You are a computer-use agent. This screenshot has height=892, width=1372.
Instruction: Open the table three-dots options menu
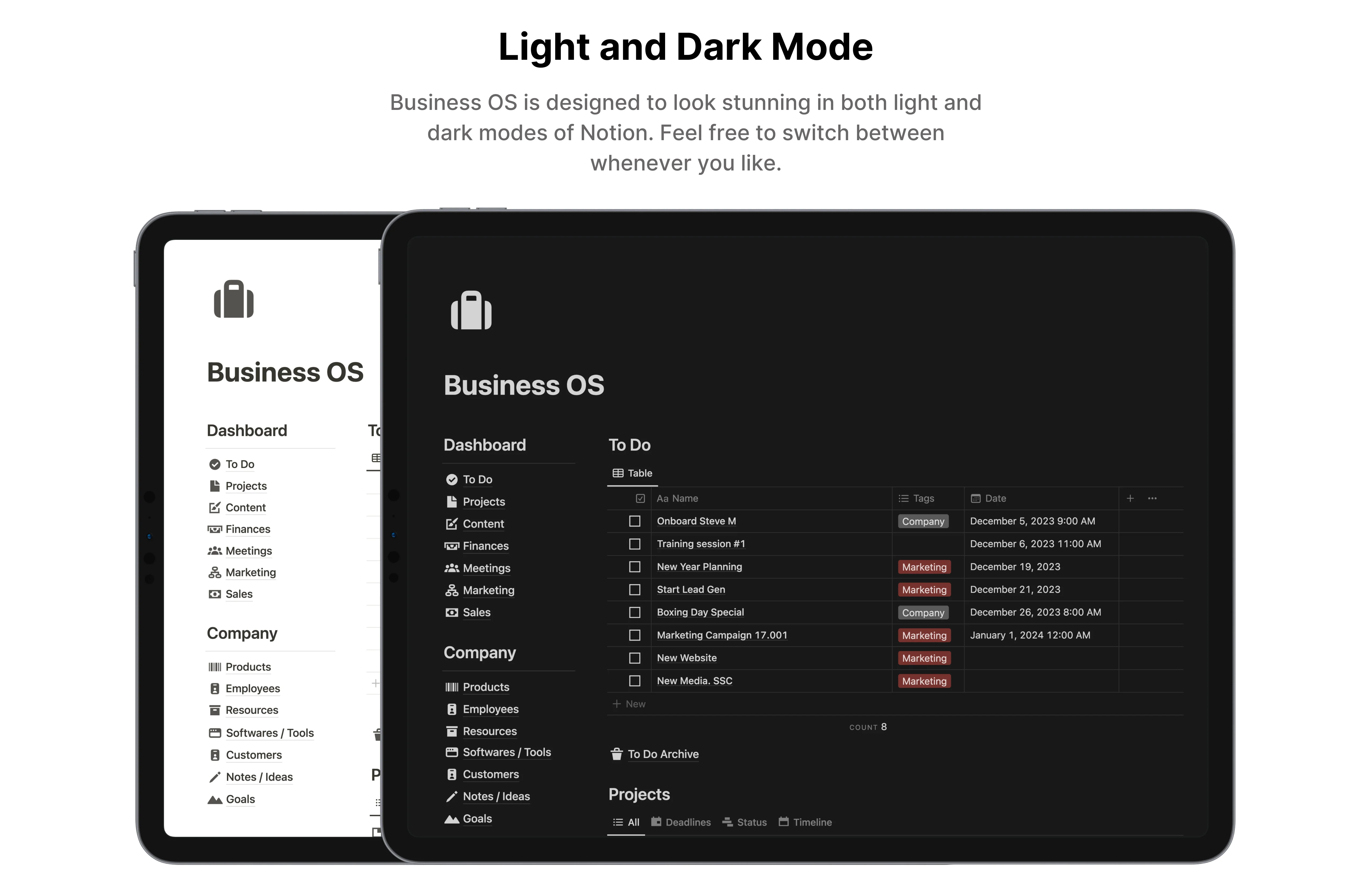pos(1152,498)
